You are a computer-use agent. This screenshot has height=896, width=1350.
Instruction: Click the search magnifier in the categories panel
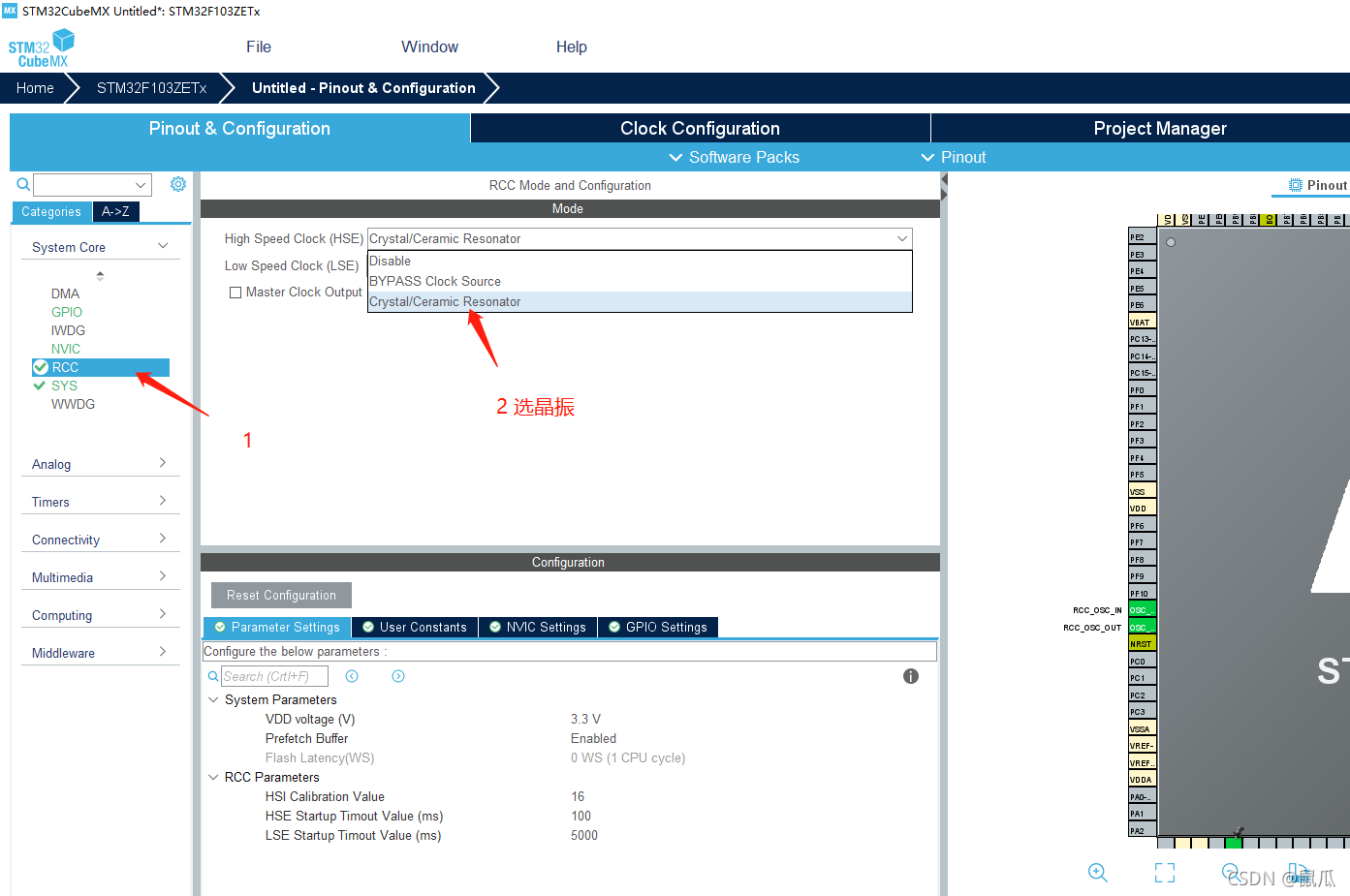23,184
